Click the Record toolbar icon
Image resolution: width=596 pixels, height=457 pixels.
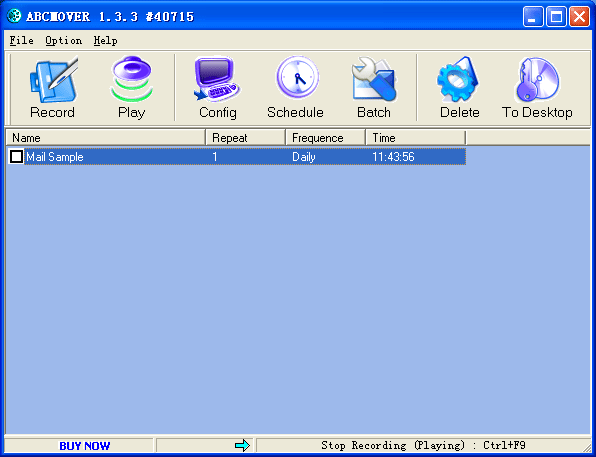pyautogui.click(x=53, y=79)
